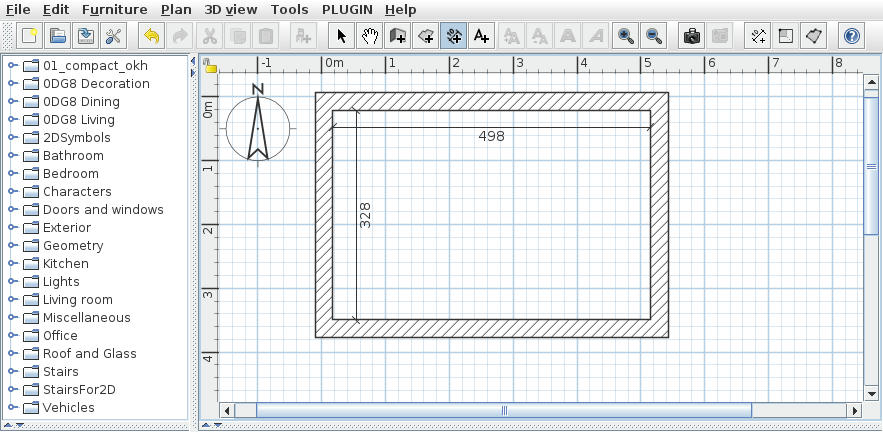Screen dimensions: 883x432
Task: Click the greyed-out Redo arrow icon
Action: coord(180,37)
